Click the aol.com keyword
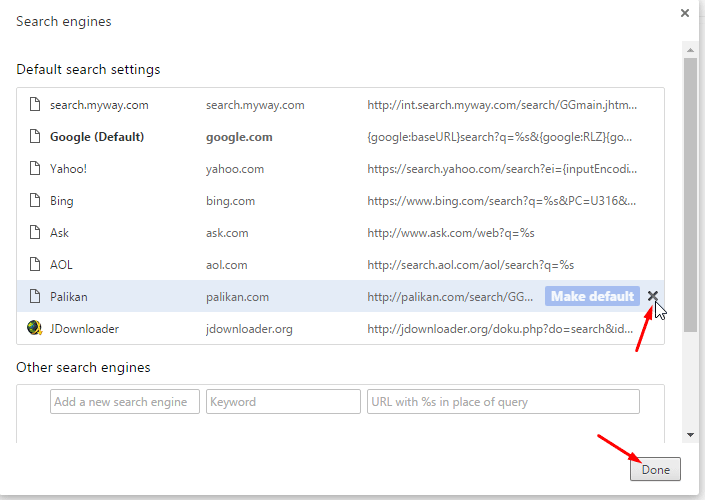 (227, 265)
